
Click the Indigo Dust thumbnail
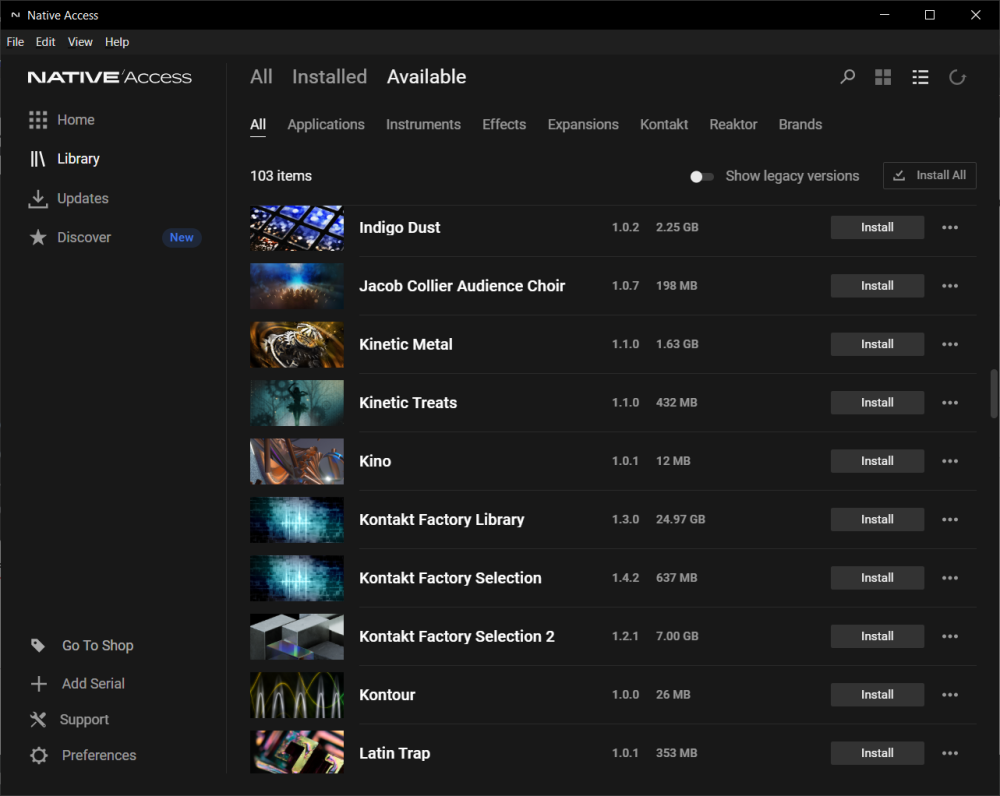[297, 228]
